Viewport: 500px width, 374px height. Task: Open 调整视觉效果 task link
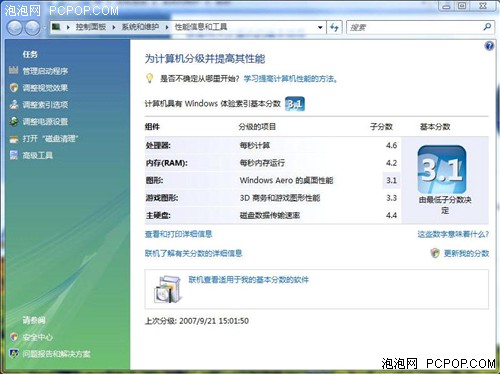click(x=45, y=88)
